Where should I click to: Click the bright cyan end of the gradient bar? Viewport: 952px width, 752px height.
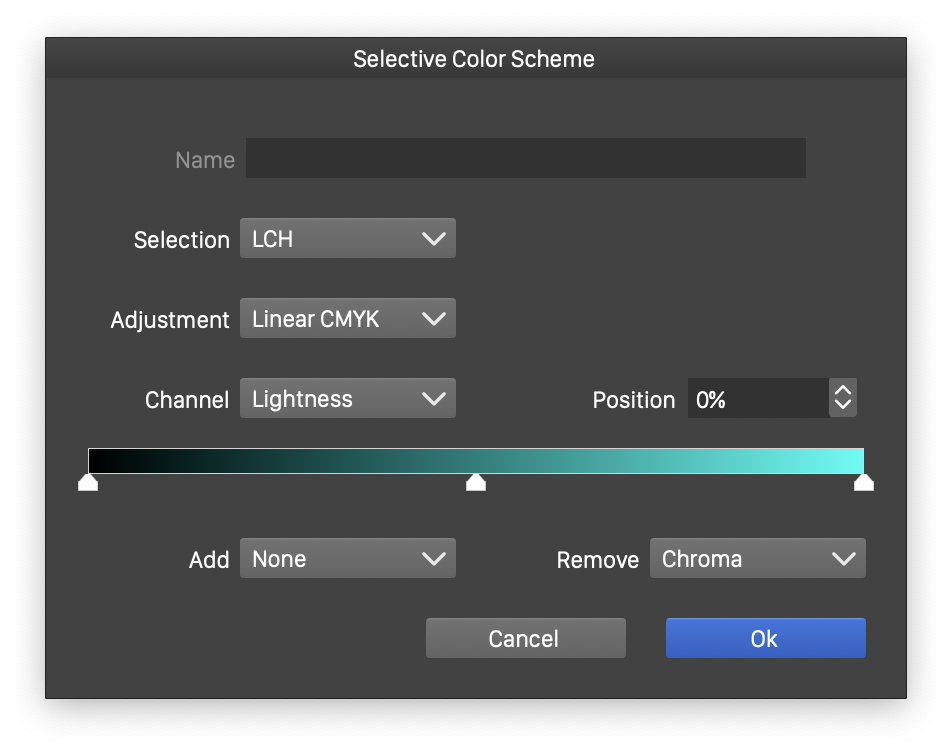(852, 461)
